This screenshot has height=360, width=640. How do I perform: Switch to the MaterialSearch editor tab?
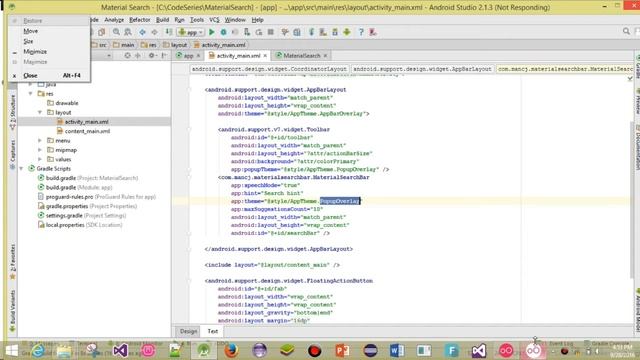[x=302, y=56]
